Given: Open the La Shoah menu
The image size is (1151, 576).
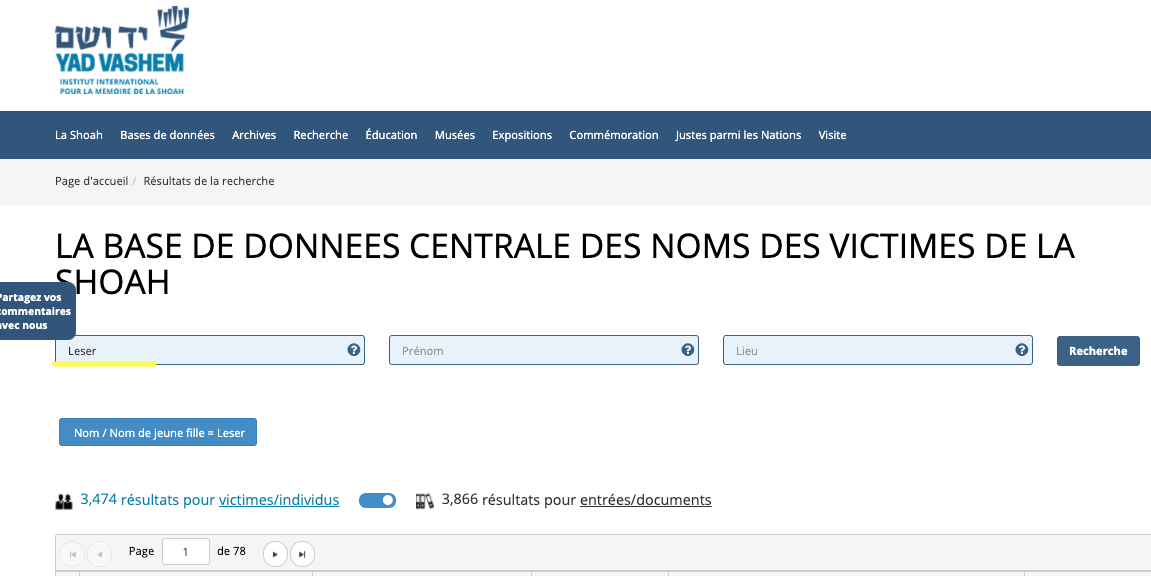Looking at the screenshot, I should coord(78,135).
